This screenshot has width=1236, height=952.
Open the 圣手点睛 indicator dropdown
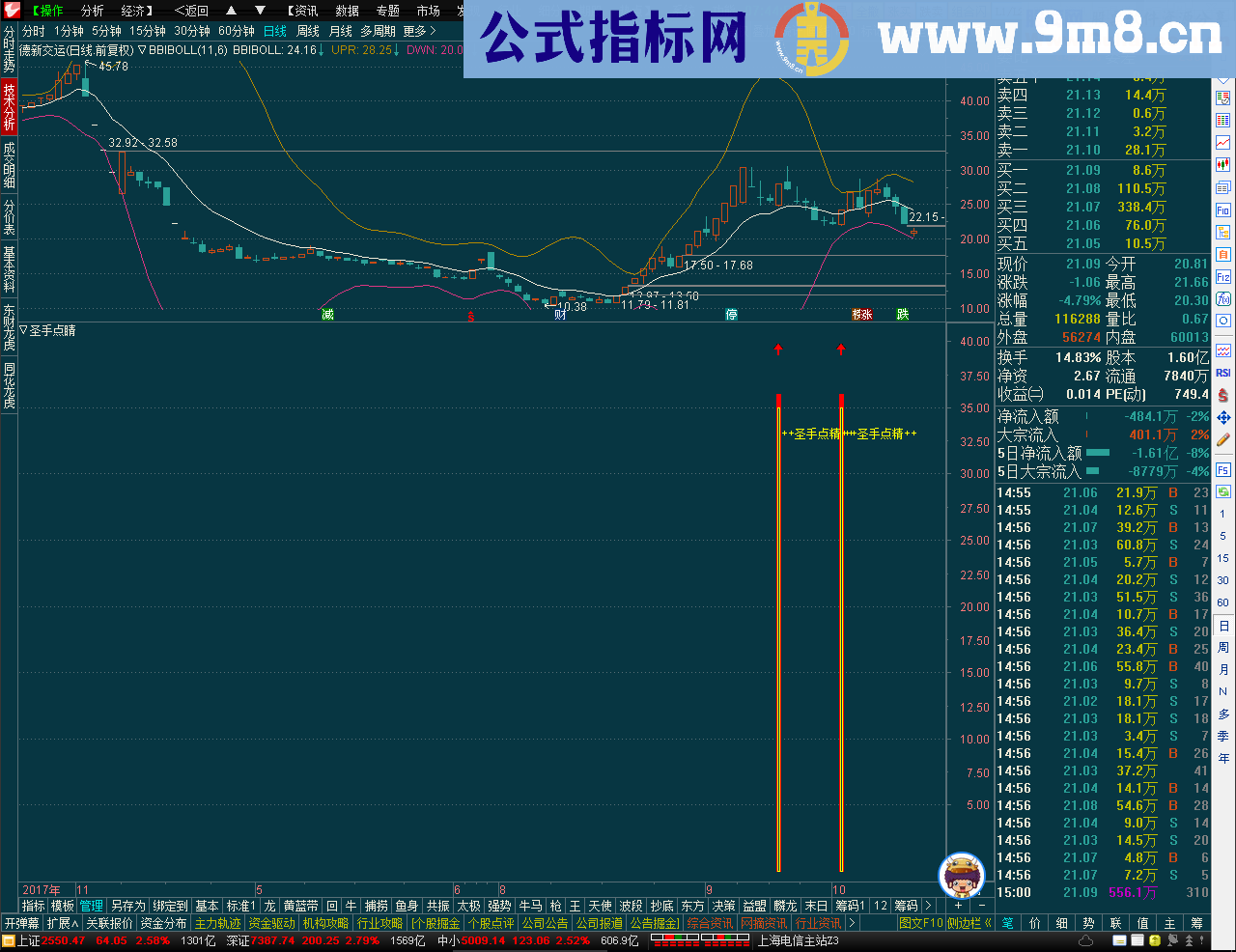(x=21, y=330)
